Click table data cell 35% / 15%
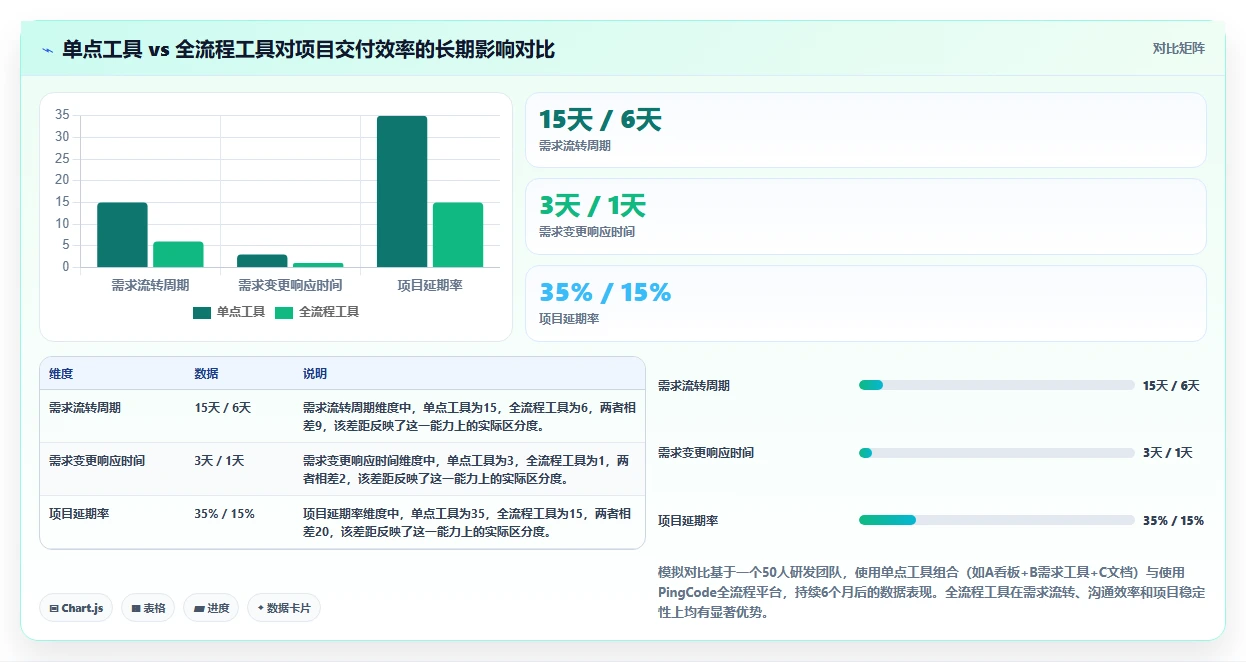 click(x=224, y=514)
